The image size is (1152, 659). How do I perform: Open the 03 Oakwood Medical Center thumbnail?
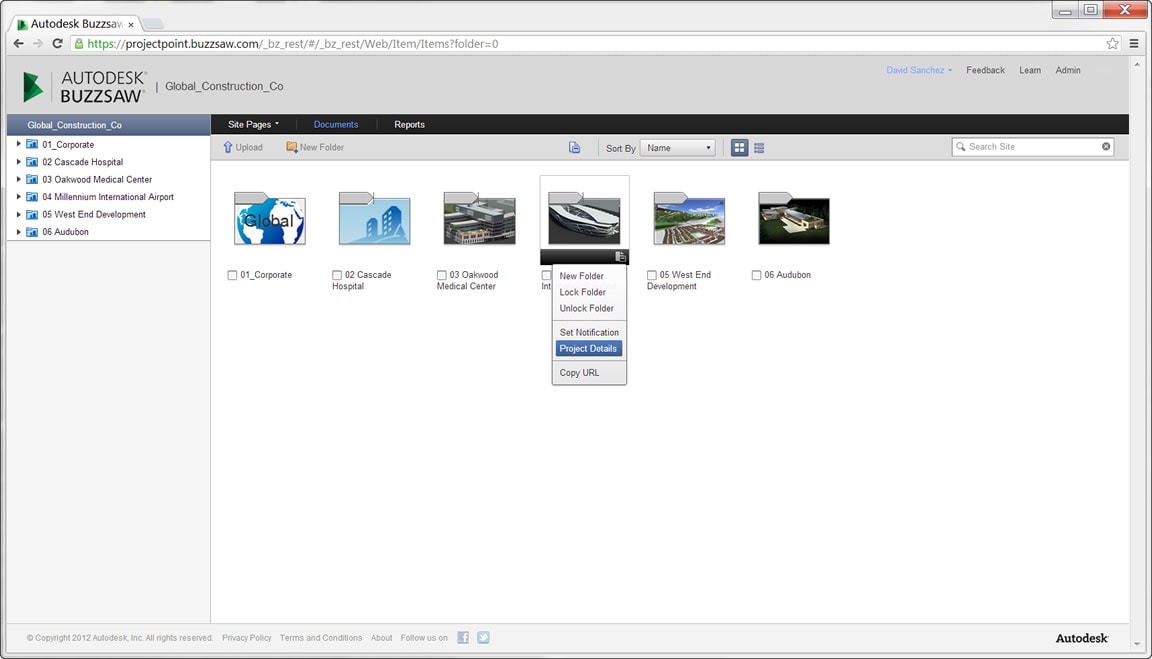480,219
